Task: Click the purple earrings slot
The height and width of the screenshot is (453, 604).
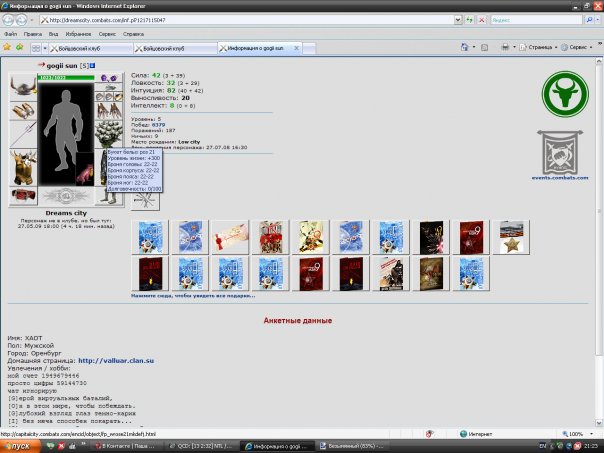Action: pos(109,78)
